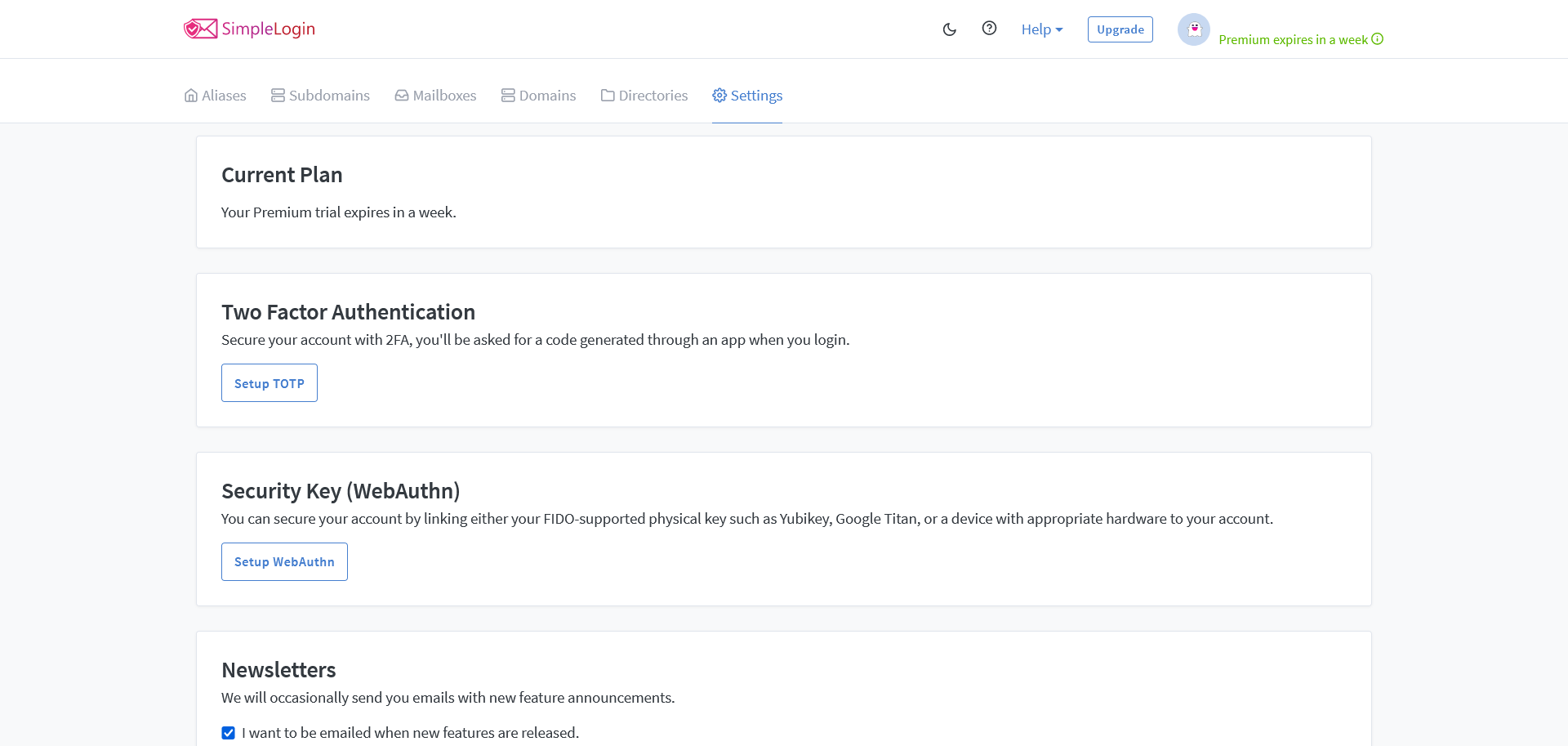Click the Directories folder icon
This screenshot has width=1568, height=746.
tap(608, 96)
